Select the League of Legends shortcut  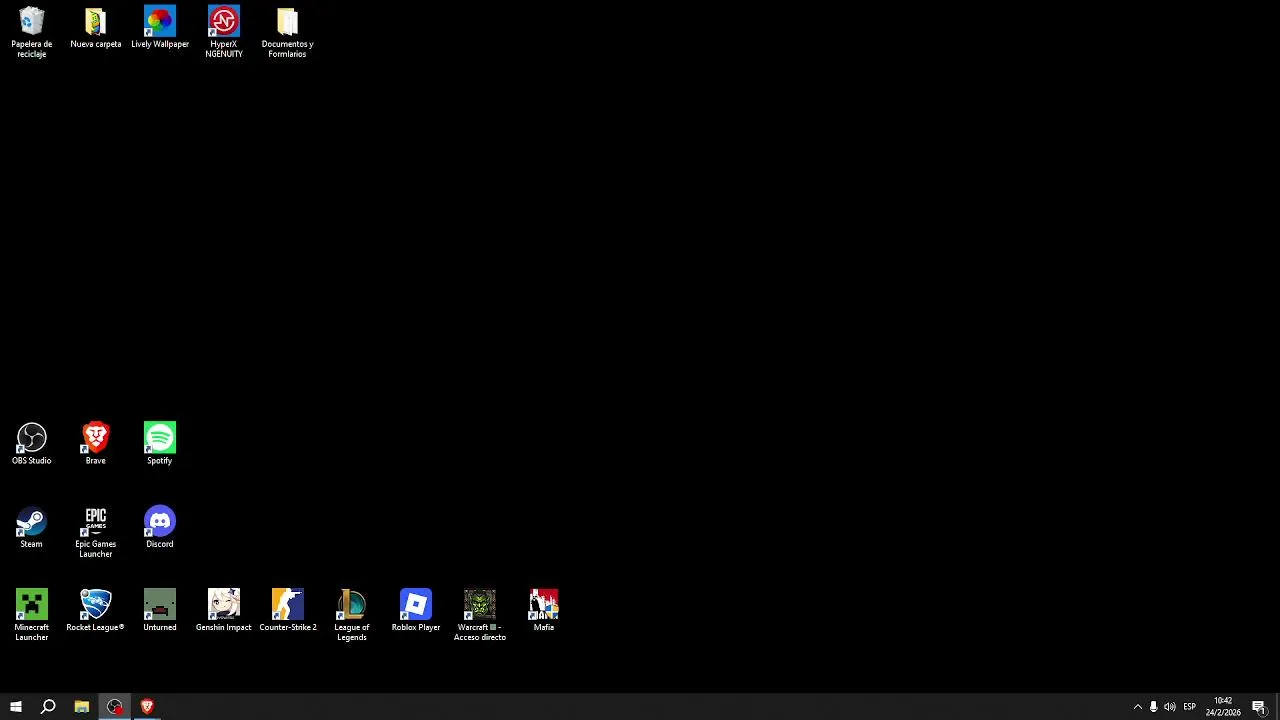[x=352, y=615]
